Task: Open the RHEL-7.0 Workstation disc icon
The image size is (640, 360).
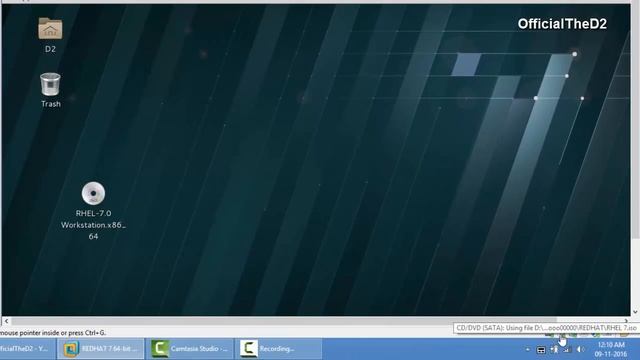Action: (x=93, y=193)
